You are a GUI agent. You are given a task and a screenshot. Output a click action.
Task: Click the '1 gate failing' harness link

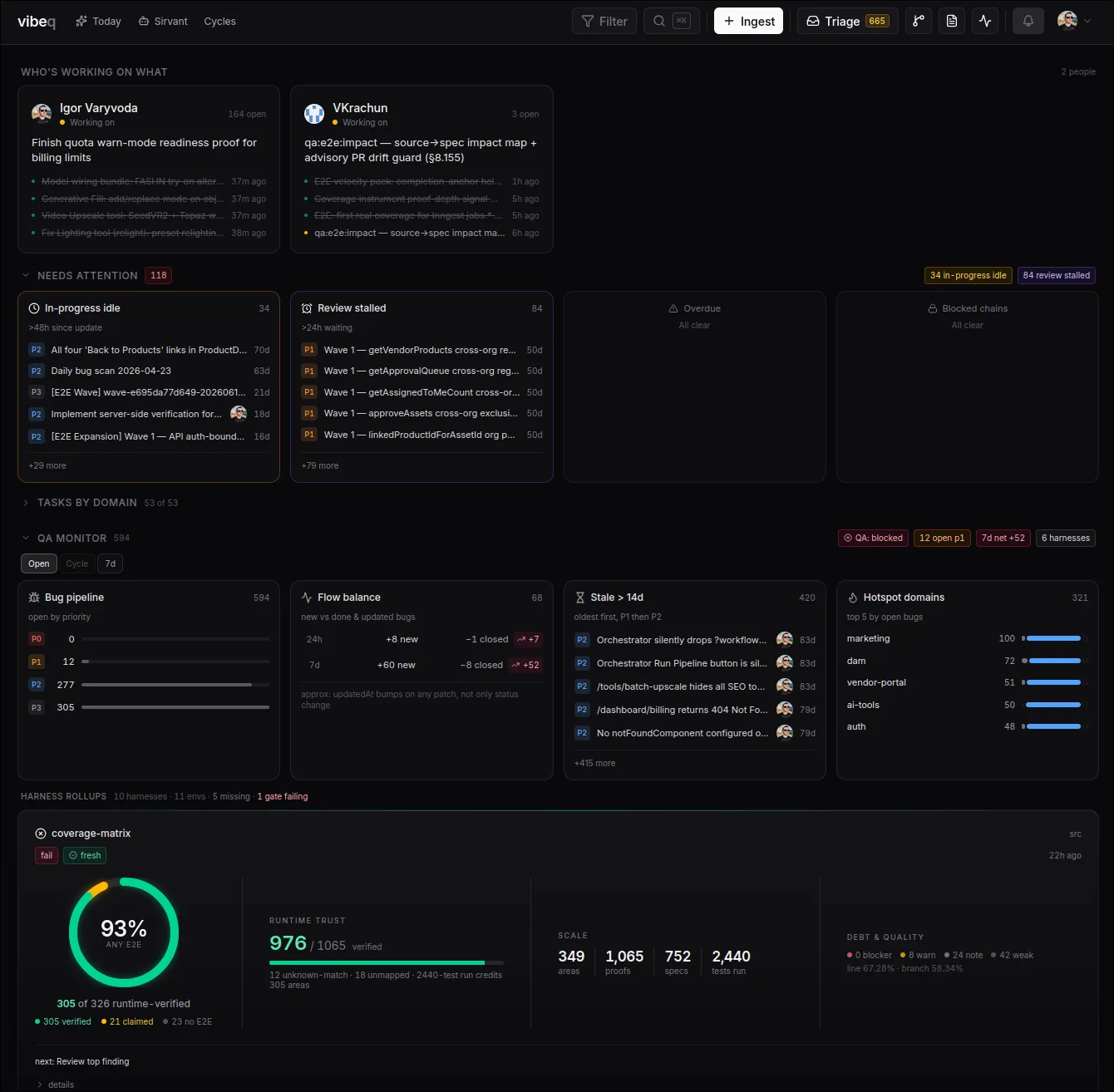pos(283,796)
